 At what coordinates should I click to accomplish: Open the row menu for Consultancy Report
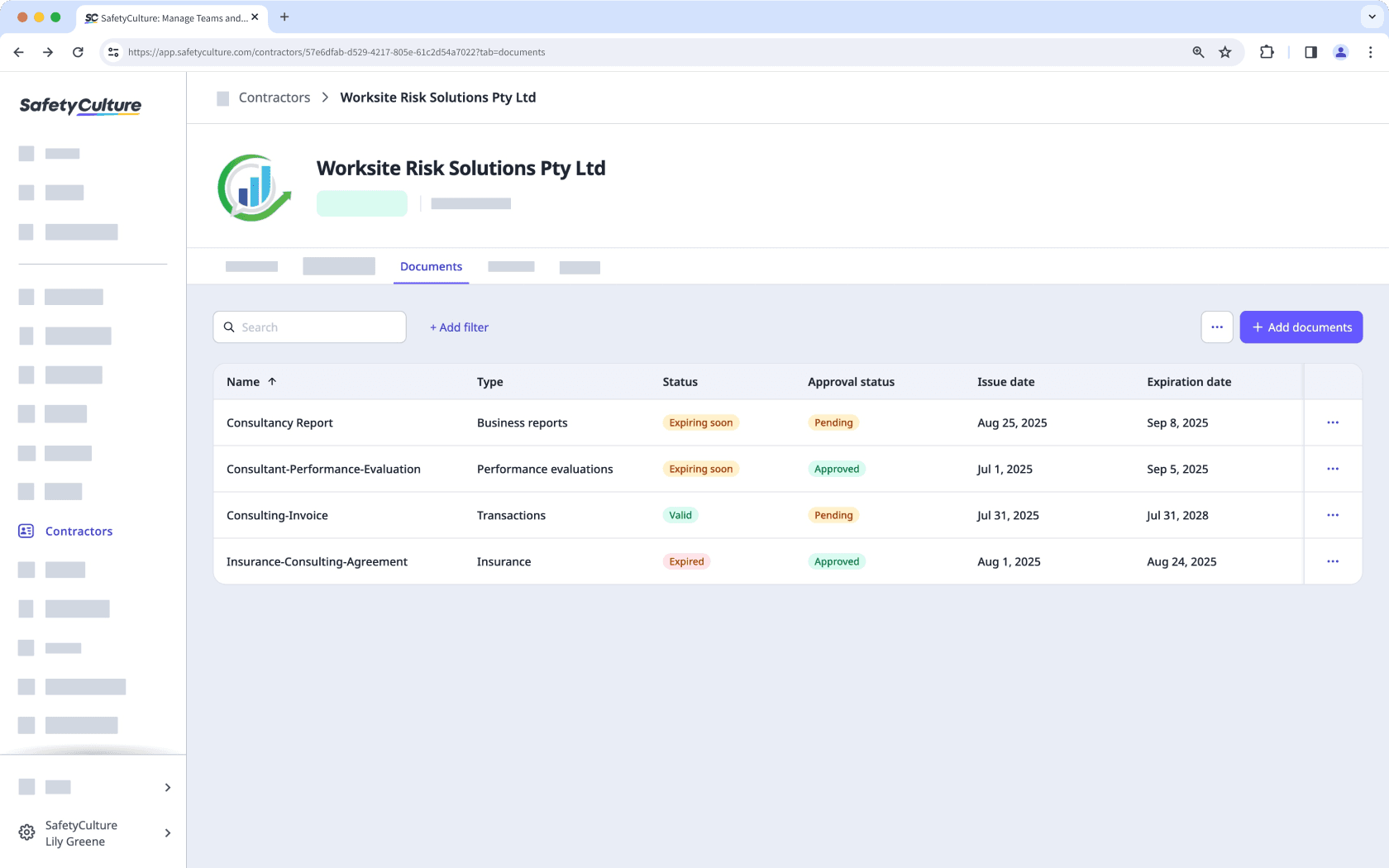click(x=1332, y=422)
